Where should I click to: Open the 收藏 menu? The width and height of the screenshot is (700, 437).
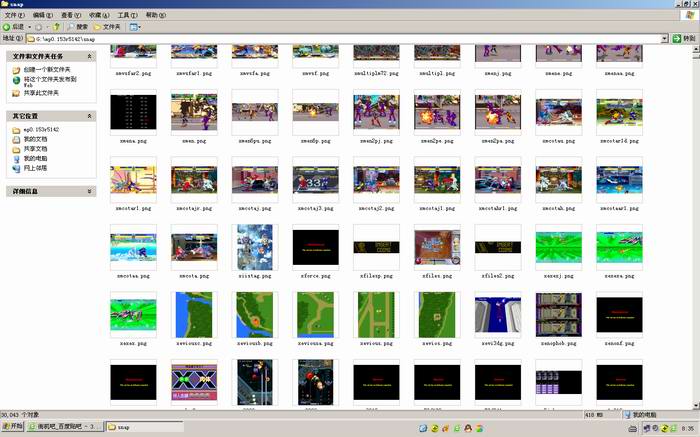point(99,15)
